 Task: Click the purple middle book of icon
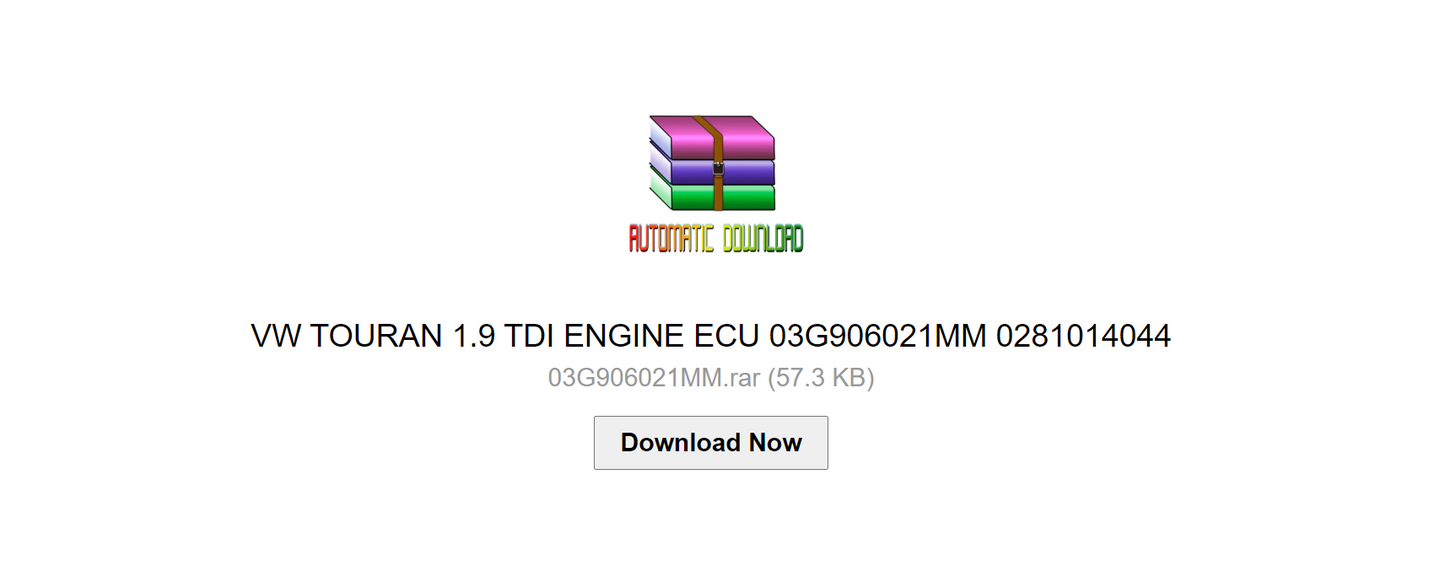click(x=713, y=170)
